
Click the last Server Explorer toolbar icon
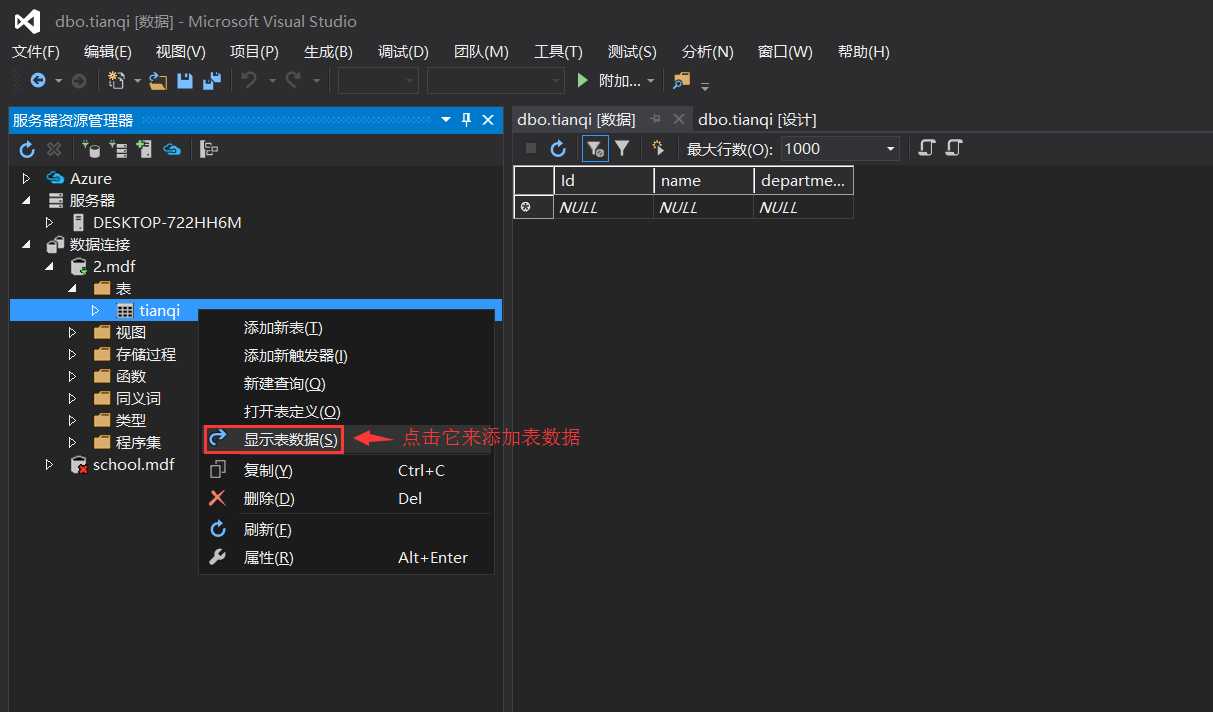[x=209, y=149]
